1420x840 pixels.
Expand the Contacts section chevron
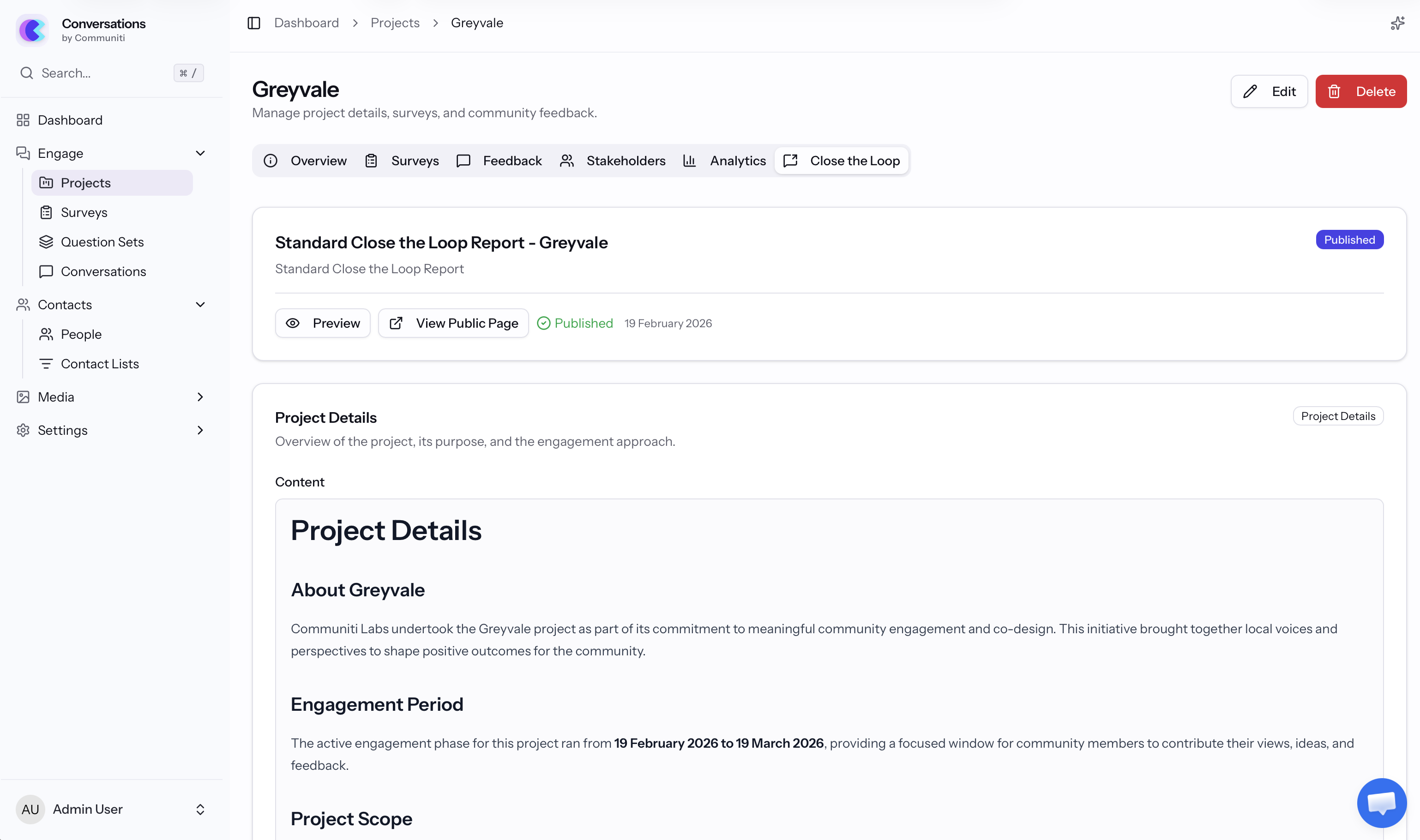coord(200,305)
